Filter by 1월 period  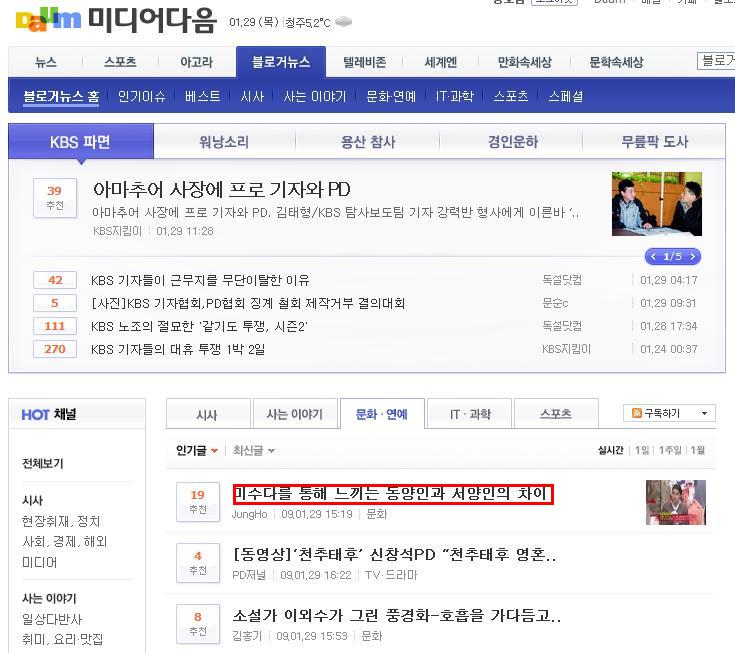click(x=698, y=450)
